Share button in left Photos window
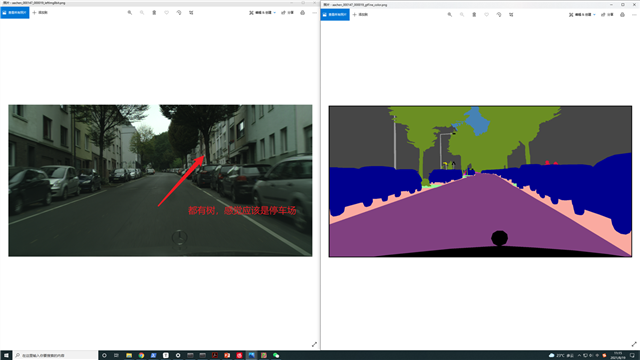 pos(288,13)
